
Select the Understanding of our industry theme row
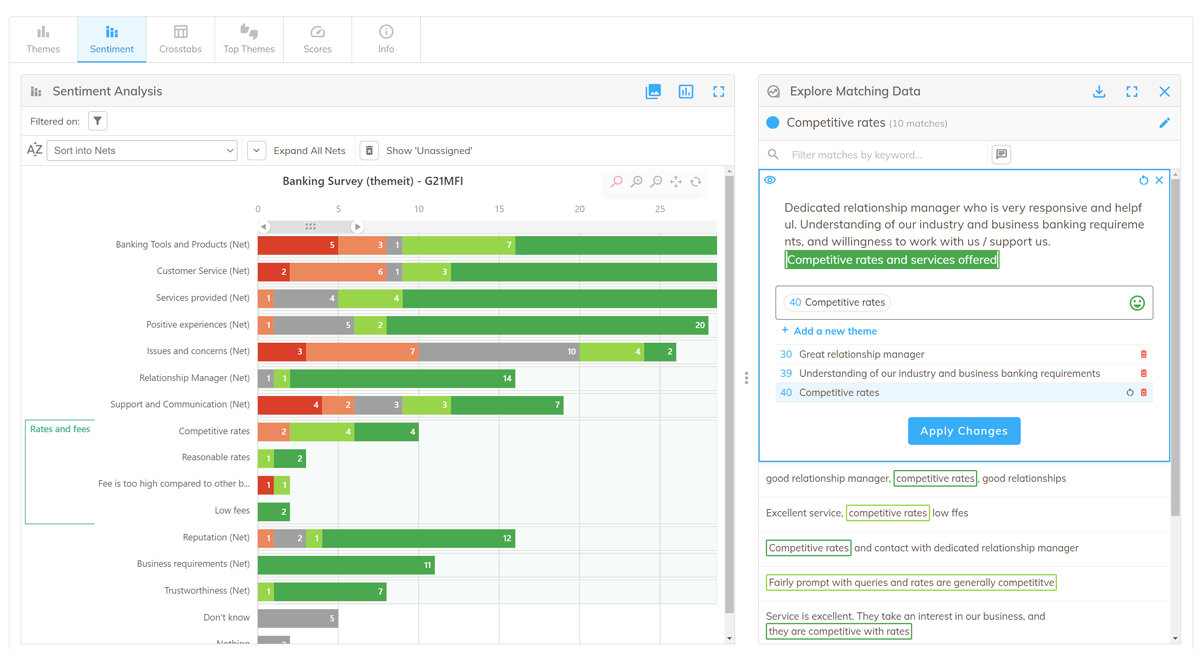(964, 373)
